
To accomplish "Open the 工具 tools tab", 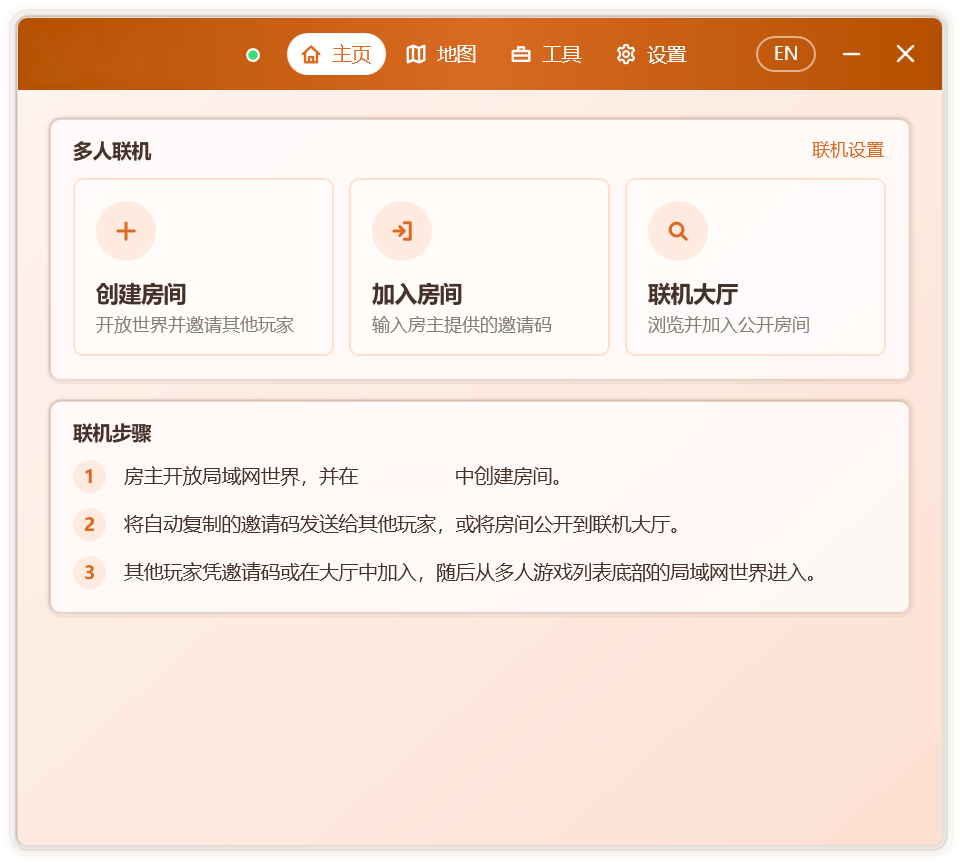I will coord(546,54).
